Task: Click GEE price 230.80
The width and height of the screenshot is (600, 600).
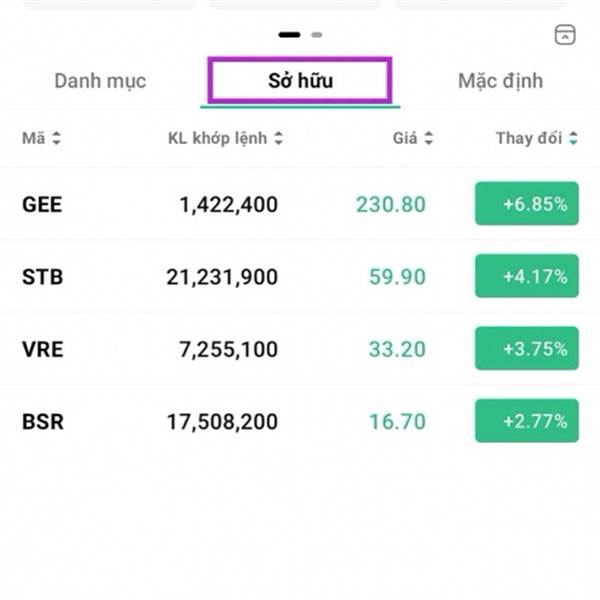Action: (x=390, y=205)
